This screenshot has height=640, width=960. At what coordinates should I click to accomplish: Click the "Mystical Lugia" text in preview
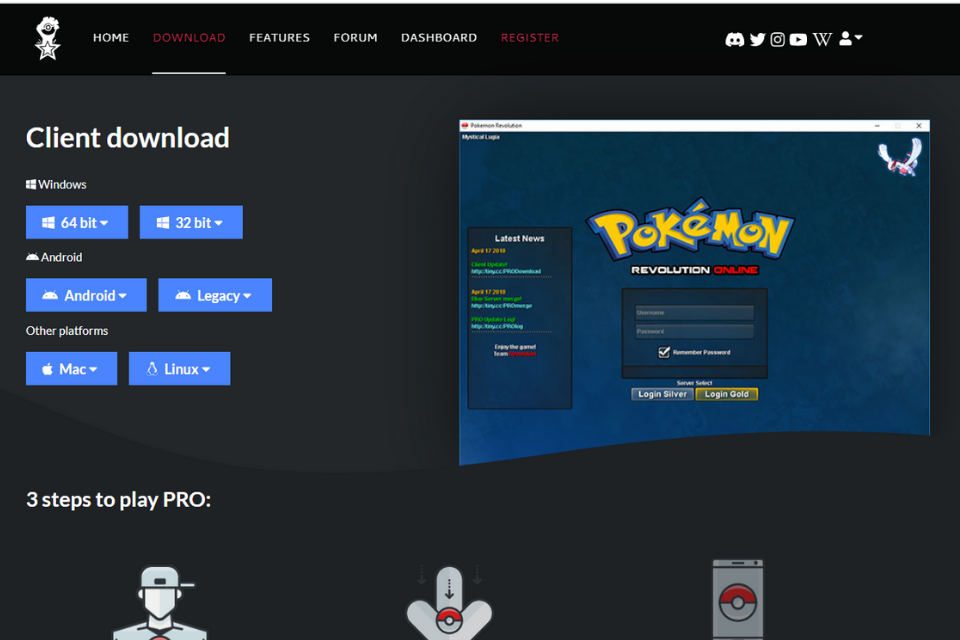coord(481,137)
